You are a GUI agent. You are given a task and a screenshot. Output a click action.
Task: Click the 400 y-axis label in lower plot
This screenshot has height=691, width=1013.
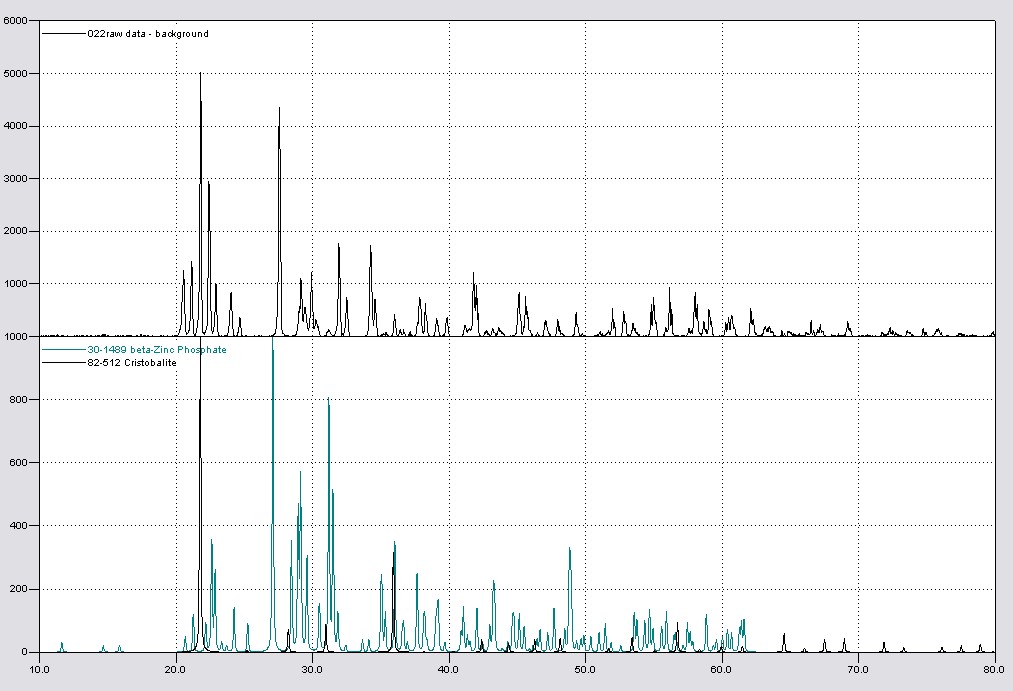[19, 526]
